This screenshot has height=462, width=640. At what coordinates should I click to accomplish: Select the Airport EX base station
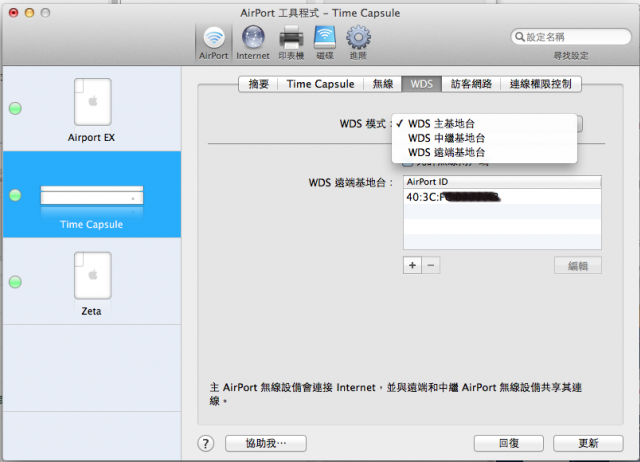[x=92, y=109]
